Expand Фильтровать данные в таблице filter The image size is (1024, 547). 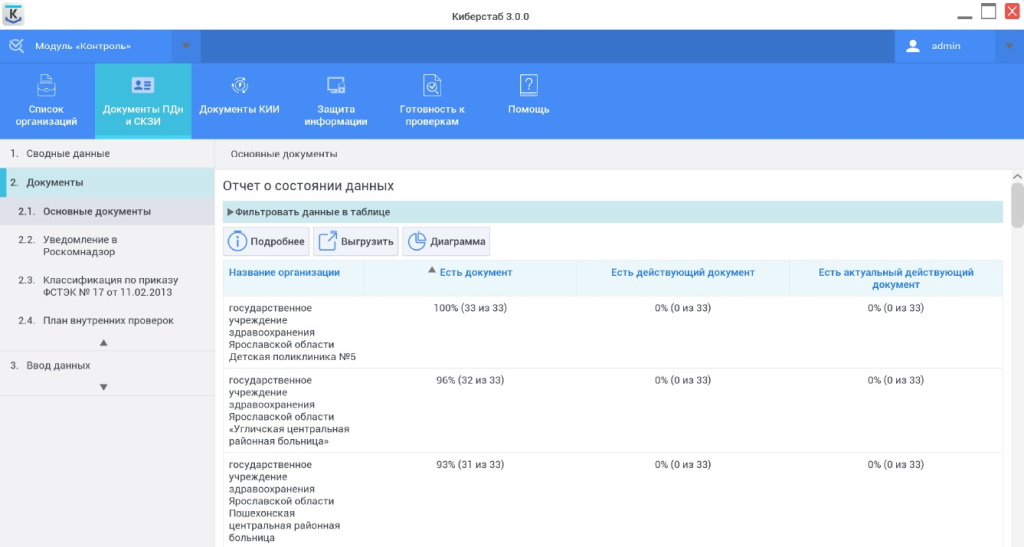tap(312, 212)
